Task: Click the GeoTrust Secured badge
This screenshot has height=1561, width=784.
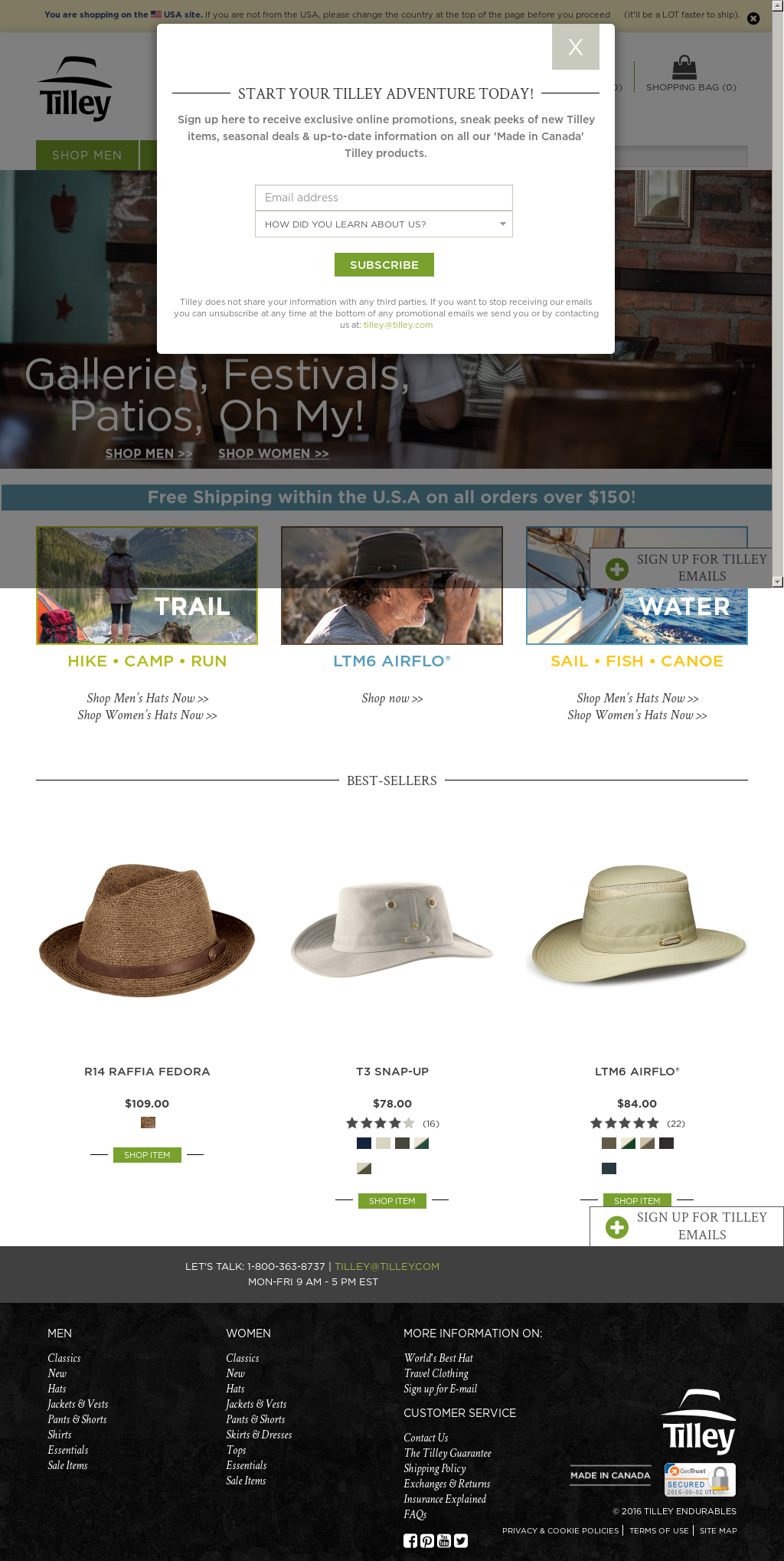Action: [x=700, y=1480]
